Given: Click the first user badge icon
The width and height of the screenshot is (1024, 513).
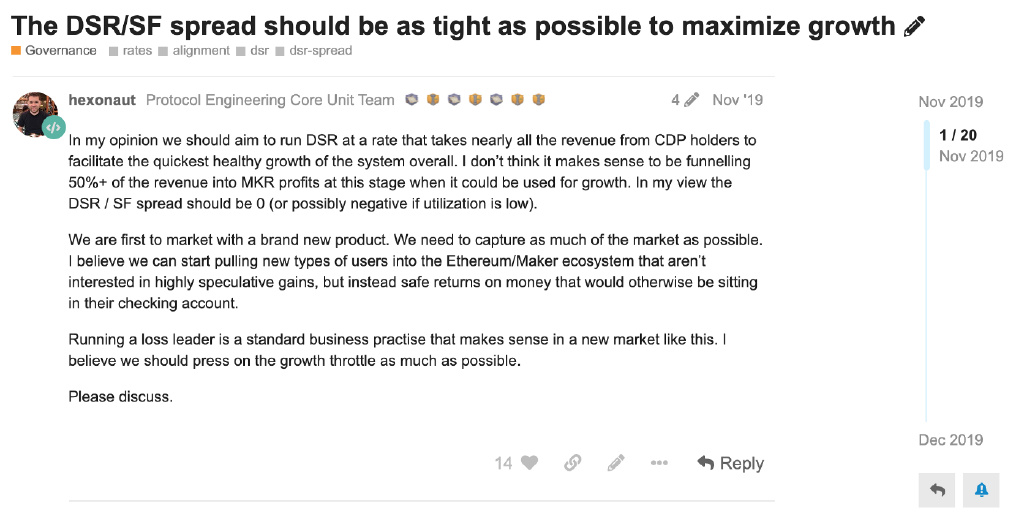Looking at the screenshot, I should 411,100.
